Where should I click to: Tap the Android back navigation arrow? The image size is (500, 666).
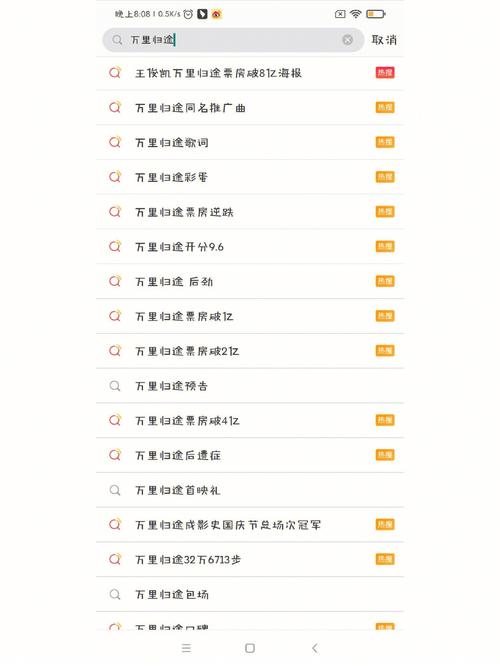point(314,648)
